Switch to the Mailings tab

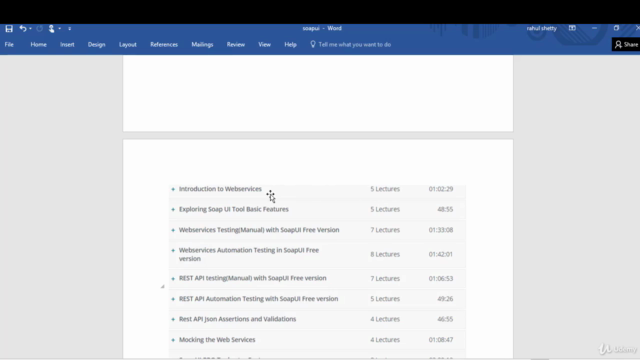[x=202, y=44]
